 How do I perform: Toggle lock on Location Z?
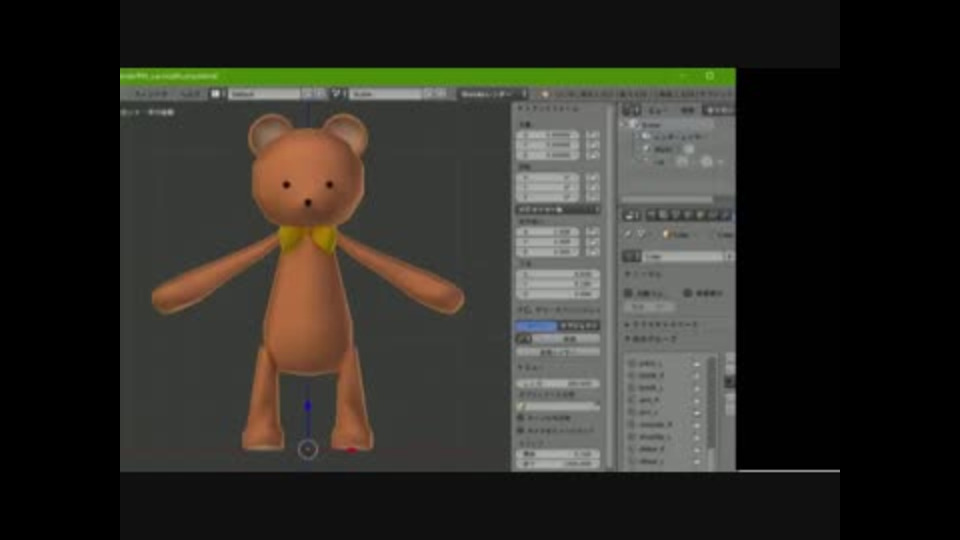click(592, 155)
